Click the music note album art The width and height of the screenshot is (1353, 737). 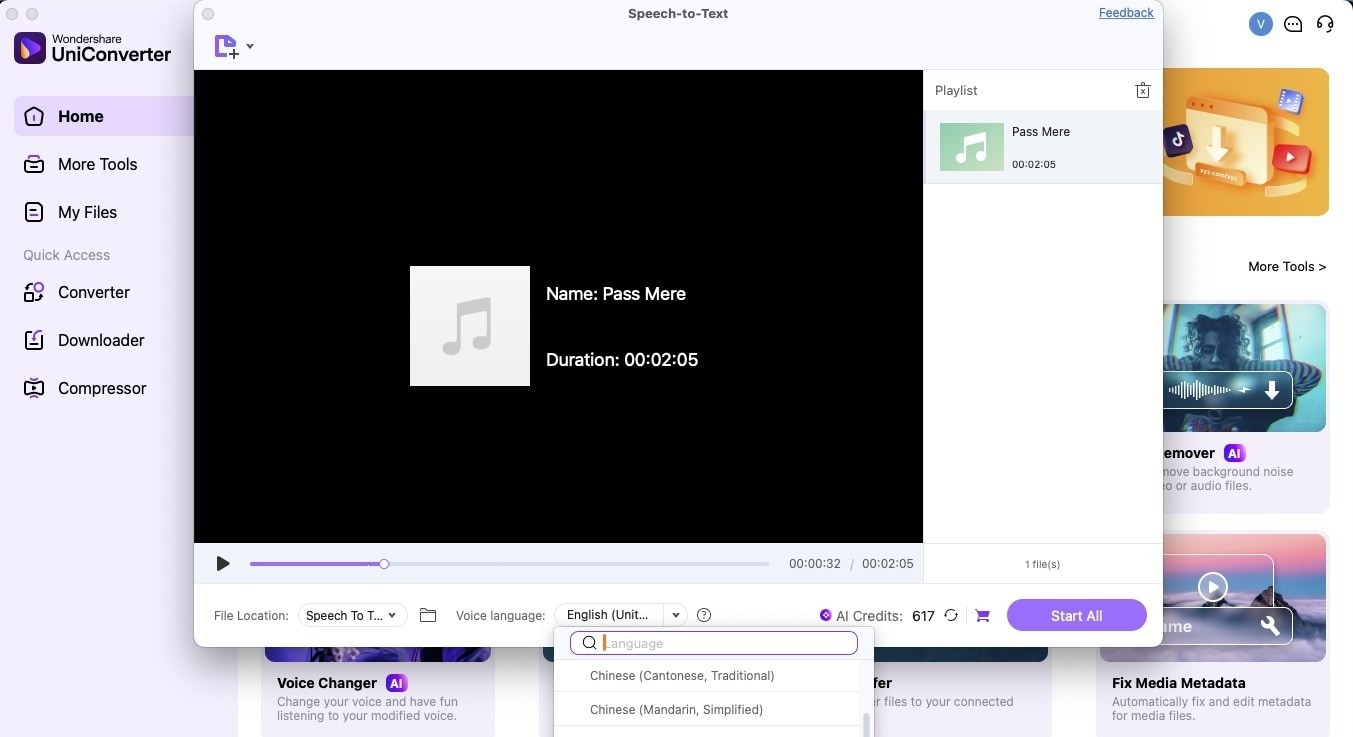pyautogui.click(x=470, y=326)
